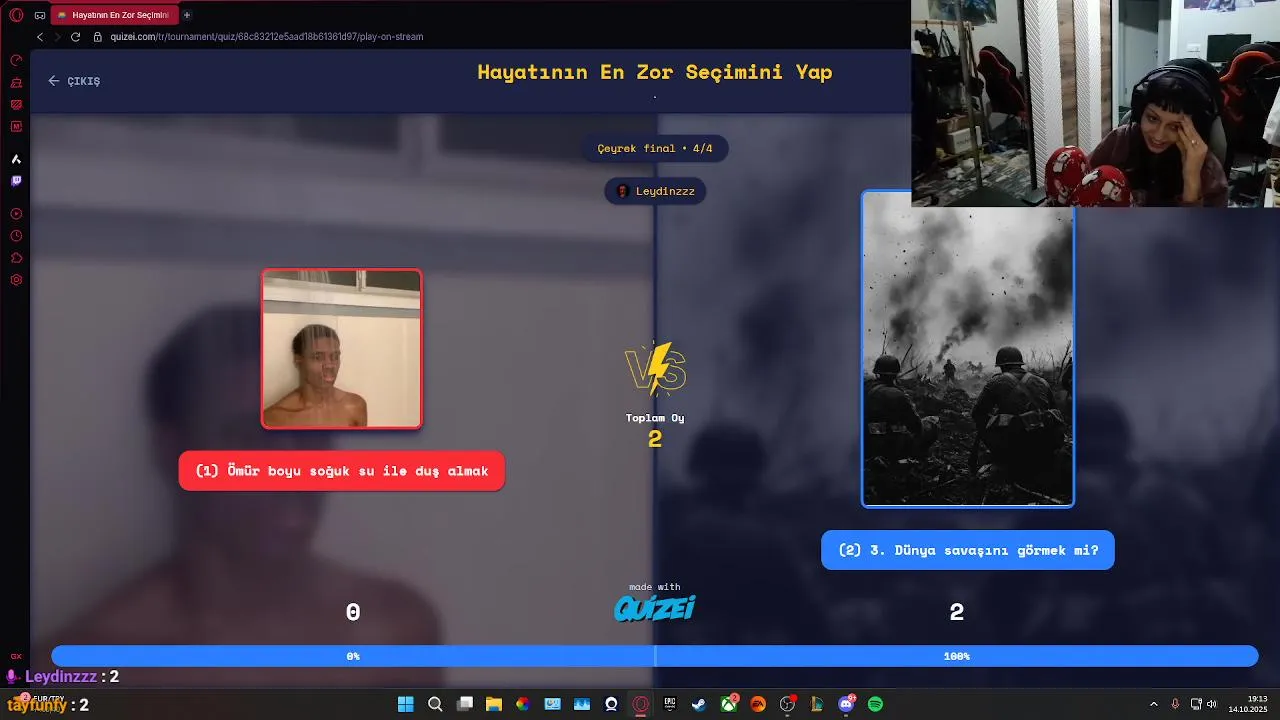This screenshot has width=1280, height=720.
Task: Click the shower man thumbnail
Action: (x=342, y=349)
